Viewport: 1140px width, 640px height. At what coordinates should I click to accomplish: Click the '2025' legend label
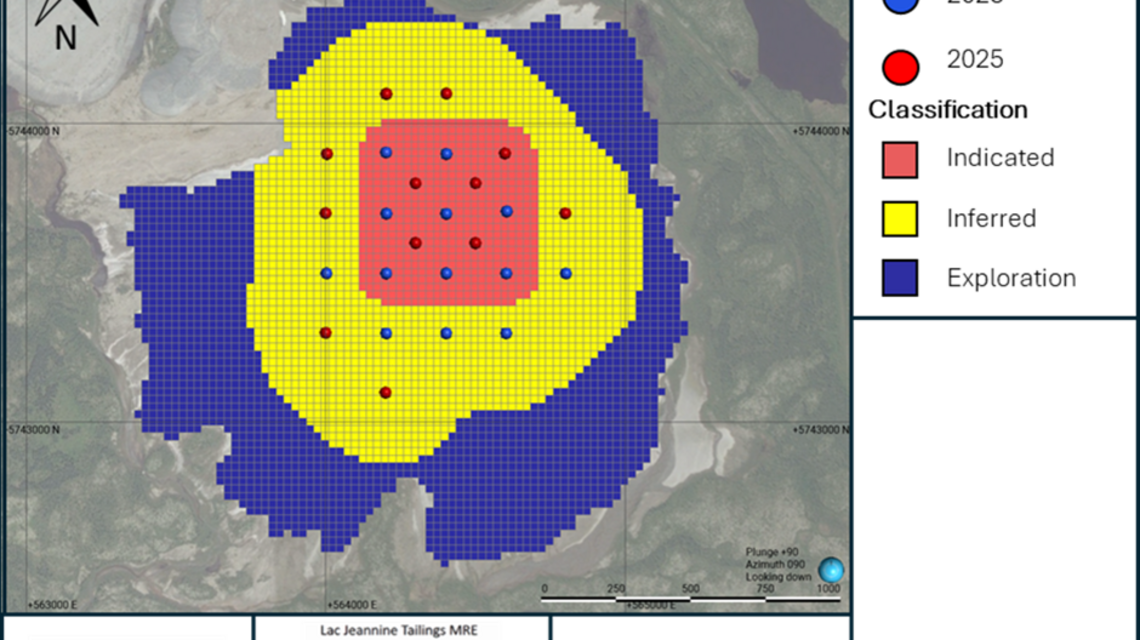click(x=975, y=59)
